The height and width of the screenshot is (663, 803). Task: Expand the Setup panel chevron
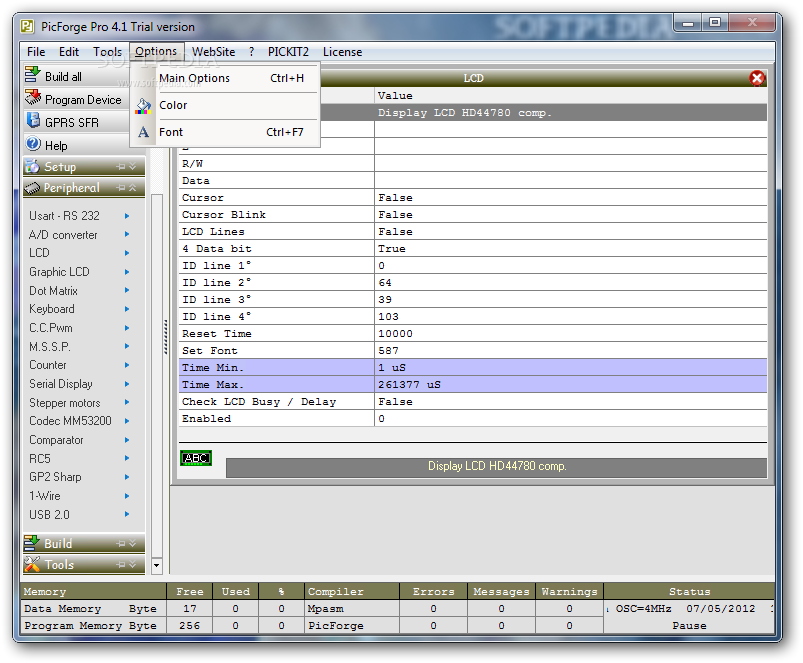click(133, 167)
